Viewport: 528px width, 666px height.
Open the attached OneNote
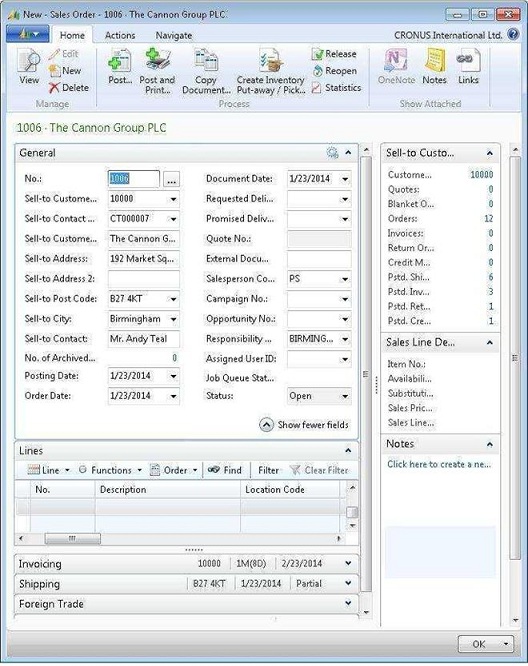[396, 66]
